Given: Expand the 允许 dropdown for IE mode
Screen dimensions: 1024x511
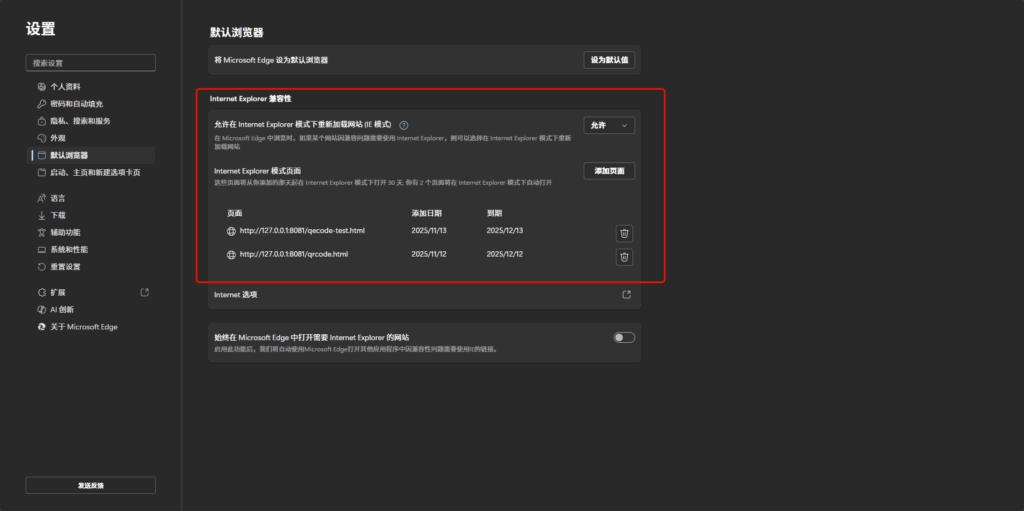Looking at the screenshot, I should point(609,125).
